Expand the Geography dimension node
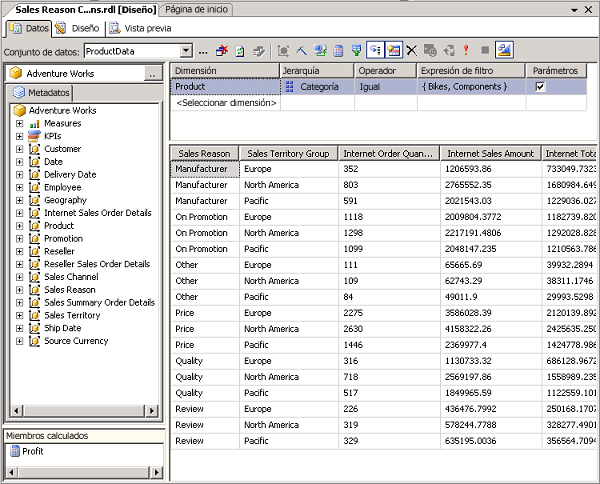This screenshot has width=600, height=484. (19, 200)
